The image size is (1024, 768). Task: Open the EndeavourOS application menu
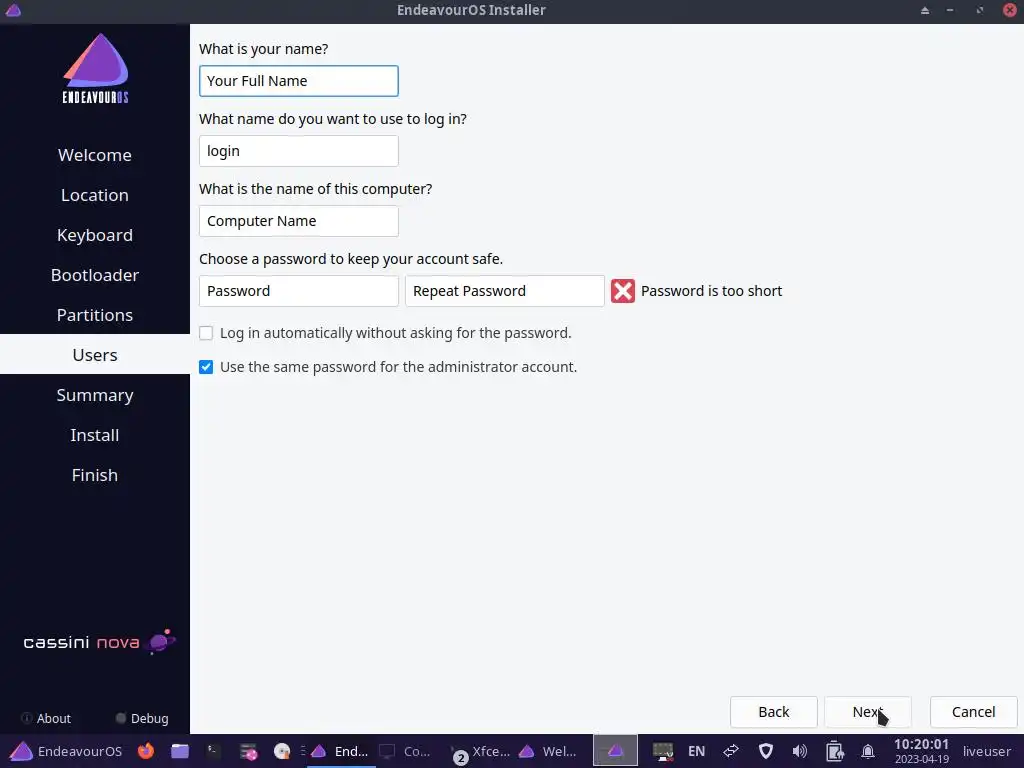67,751
